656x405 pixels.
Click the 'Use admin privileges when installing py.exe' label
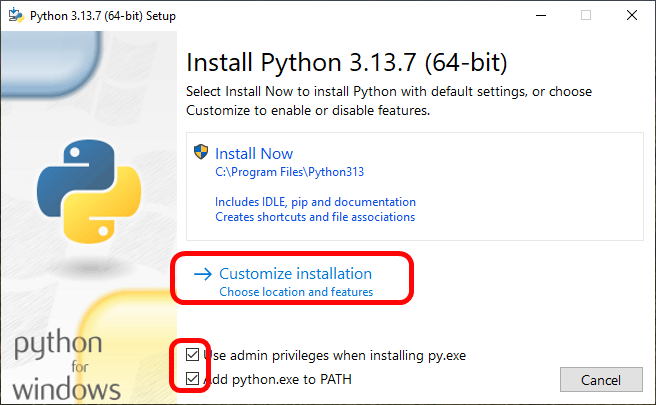click(336, 355)
